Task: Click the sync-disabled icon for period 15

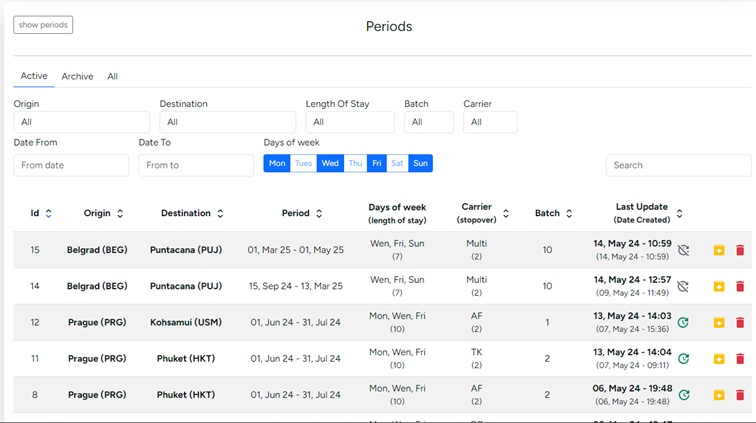Action: pyautogui.click(x=684, y=250)
